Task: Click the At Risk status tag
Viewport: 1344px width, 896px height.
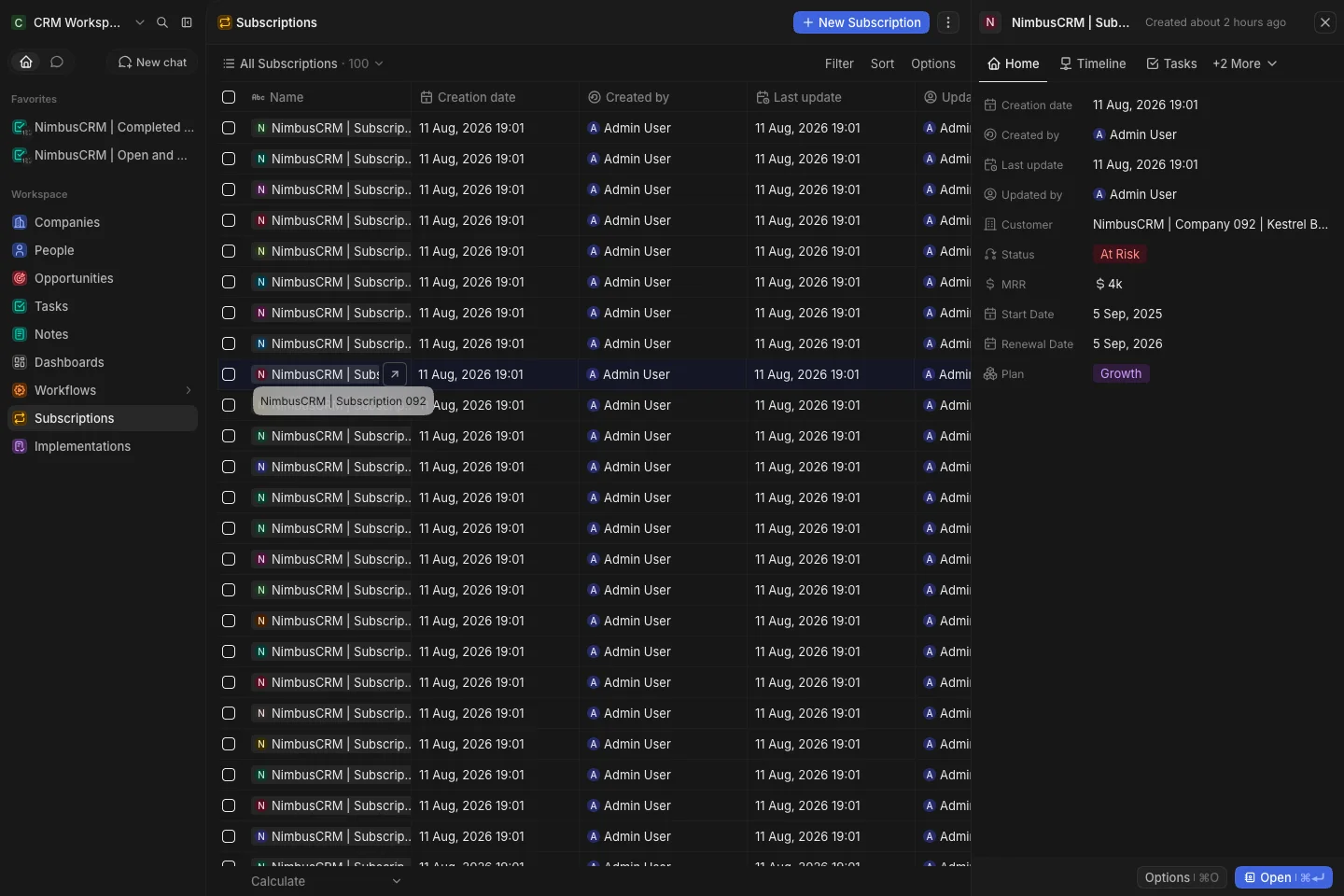Action: (1120, 254)
